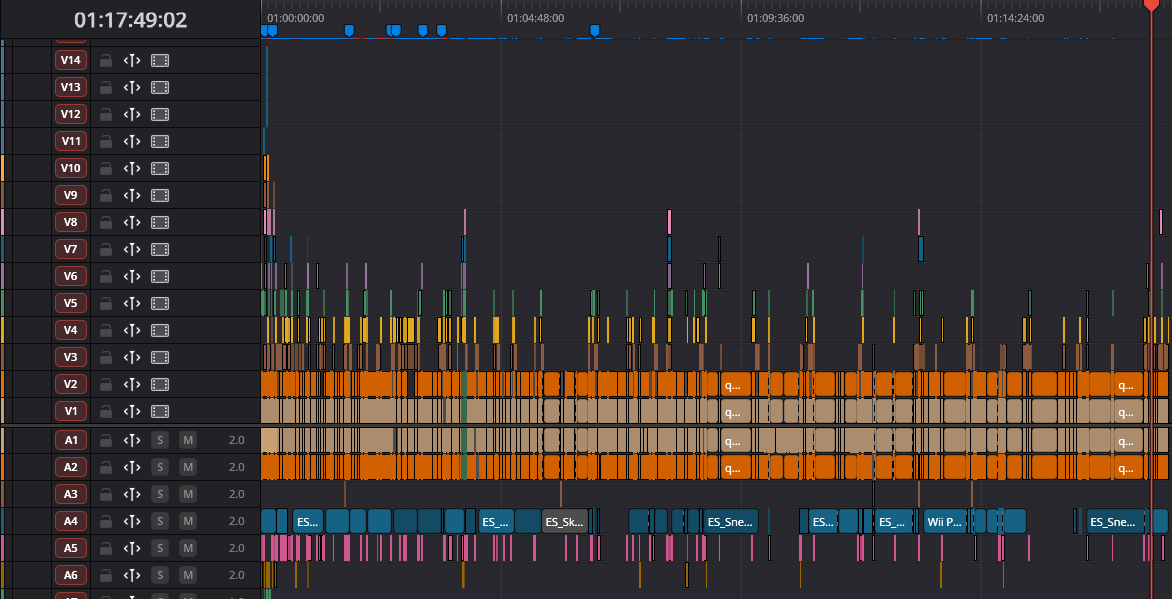Toggle auto track selector on A1

132,440
